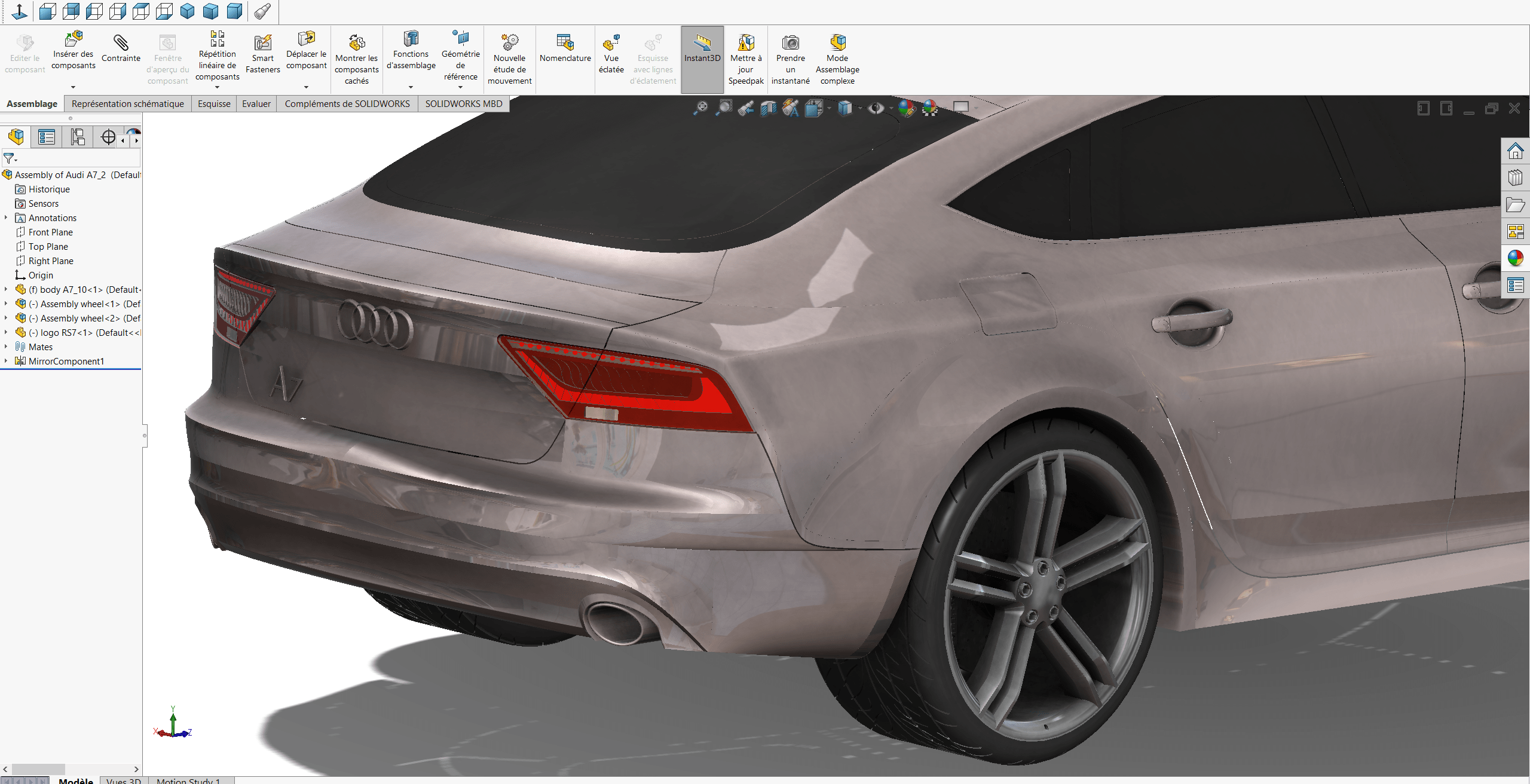Open Appearances color ball in task pane
Image resolution: width=1530 pixels, height=784 pixels.
pyautogui.click(x=1515, y=258)
